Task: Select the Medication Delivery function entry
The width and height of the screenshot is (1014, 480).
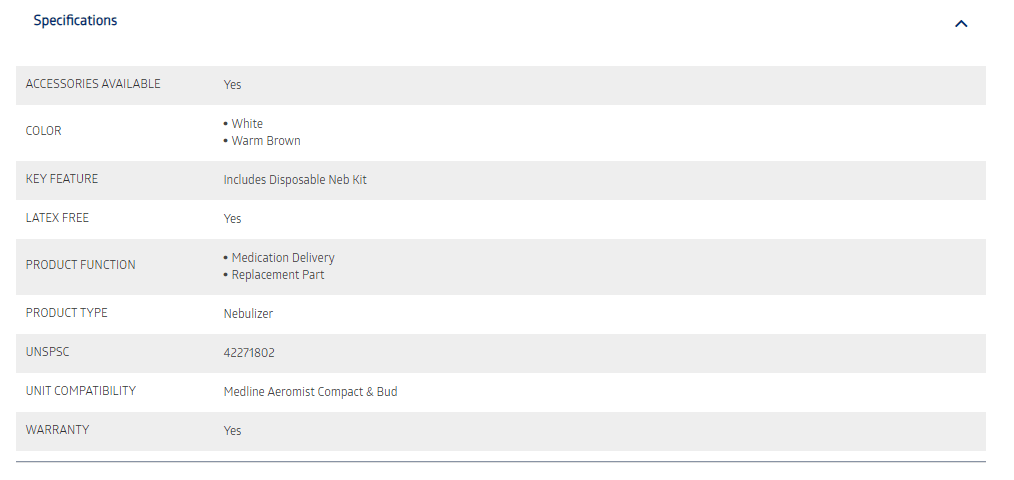Action: 283,258
